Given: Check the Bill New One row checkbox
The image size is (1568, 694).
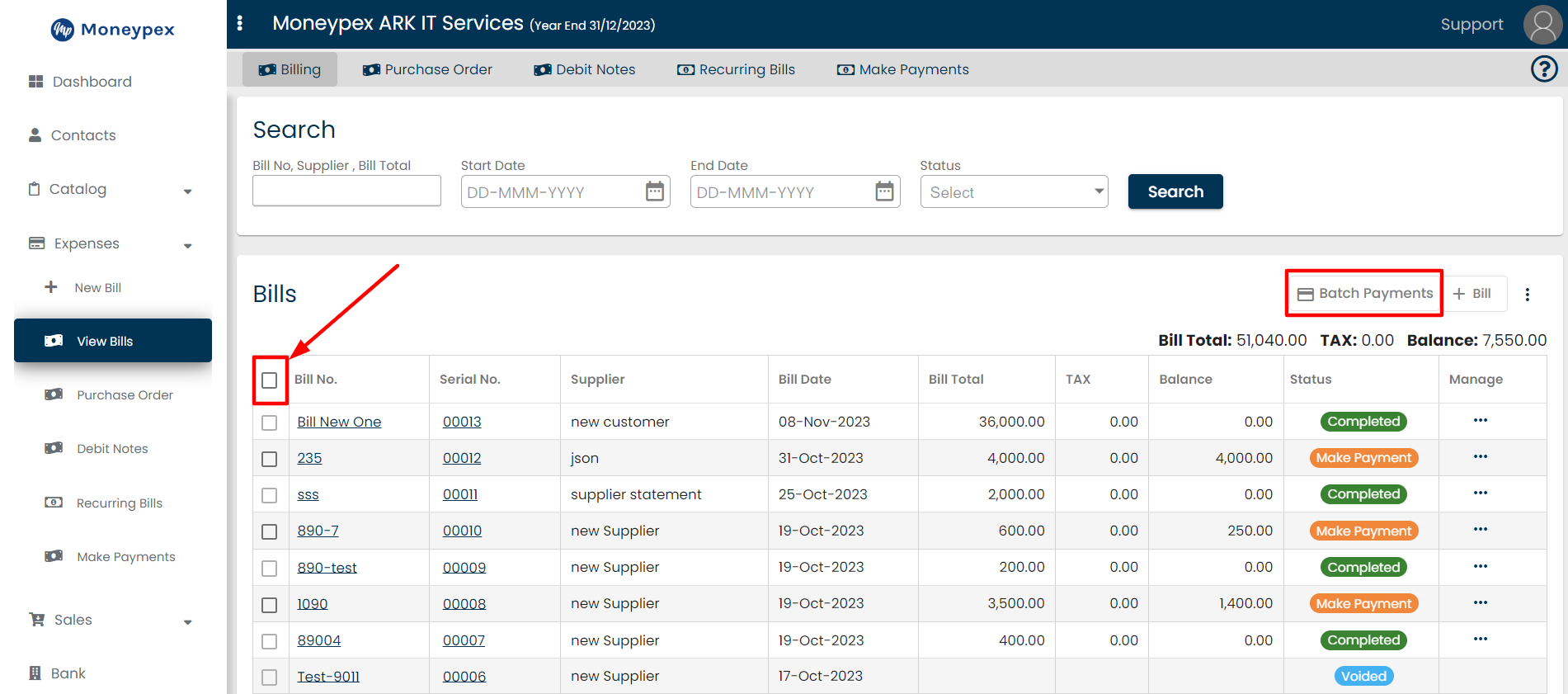Looking at the screenshot, I should coord(270,423).
